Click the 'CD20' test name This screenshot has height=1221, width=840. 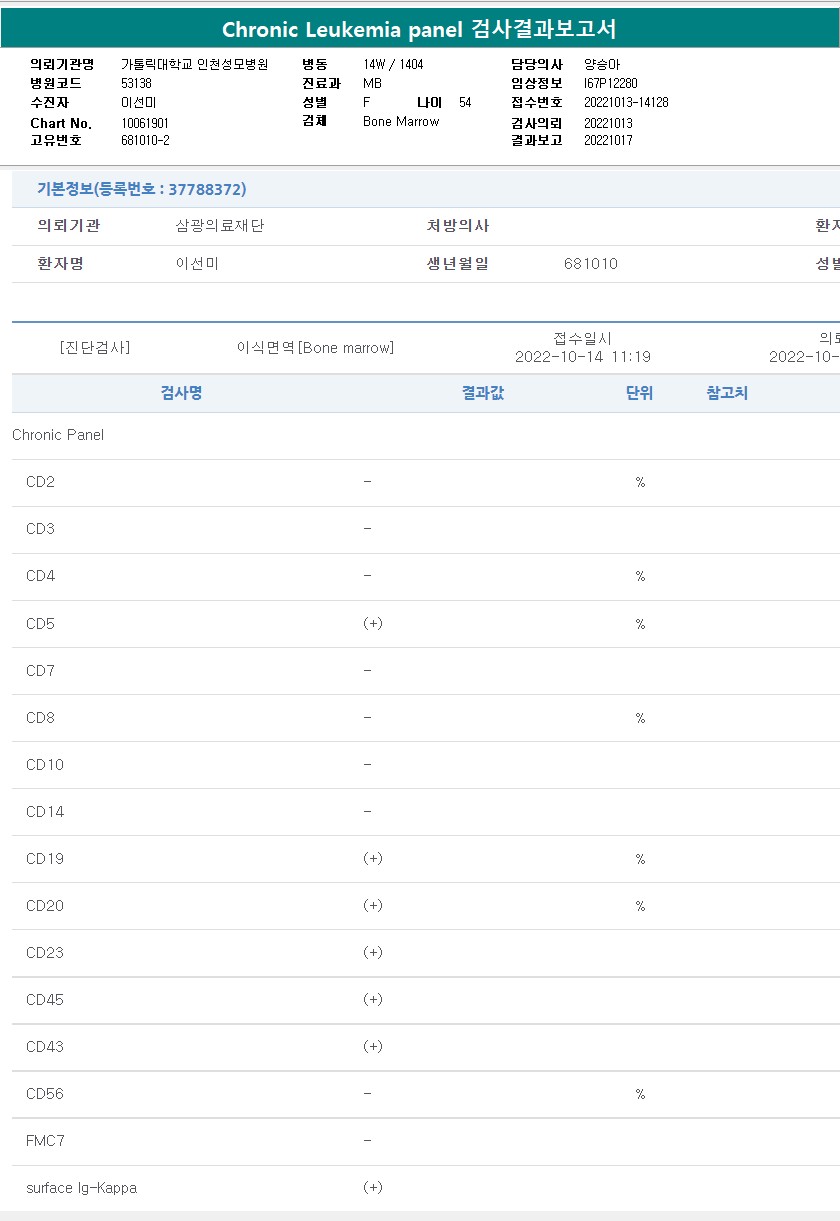click(x=45, y=906)
